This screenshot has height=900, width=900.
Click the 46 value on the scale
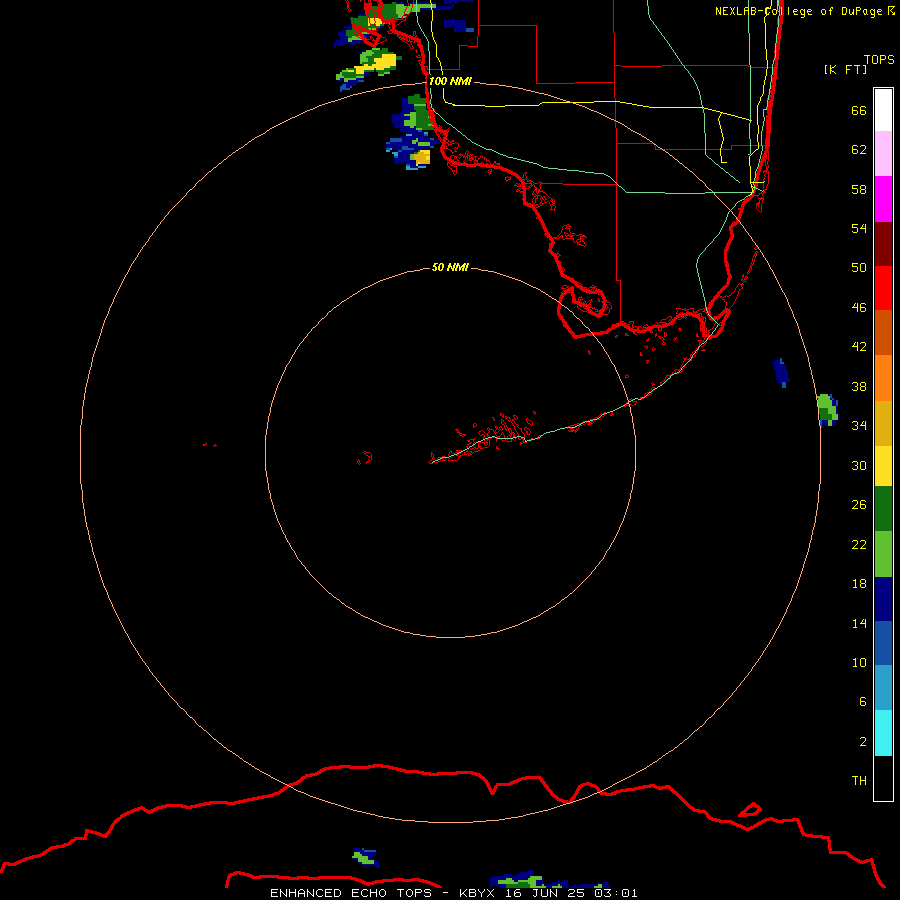tap(859, 308)
